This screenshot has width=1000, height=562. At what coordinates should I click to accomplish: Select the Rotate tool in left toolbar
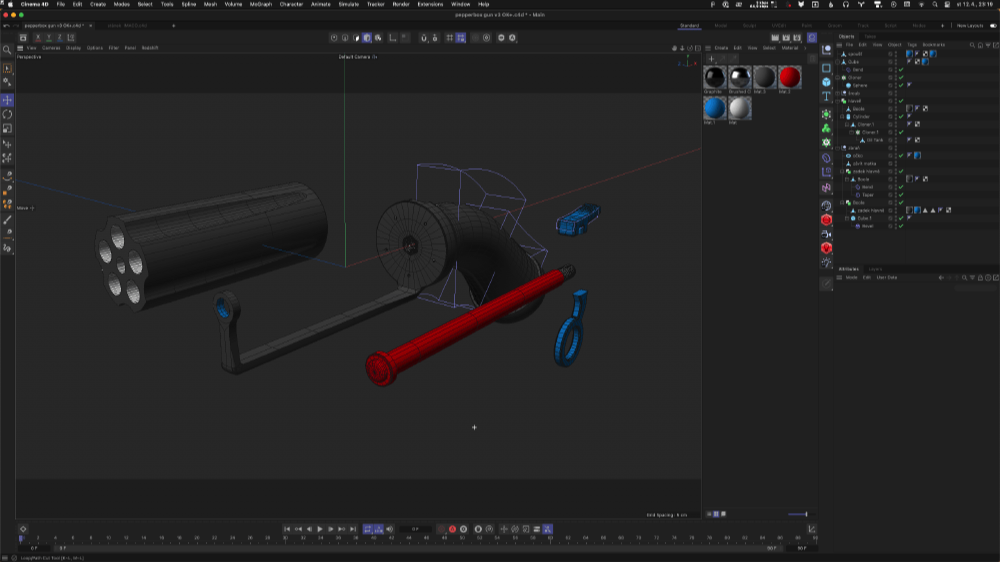(x=8, y=115)
